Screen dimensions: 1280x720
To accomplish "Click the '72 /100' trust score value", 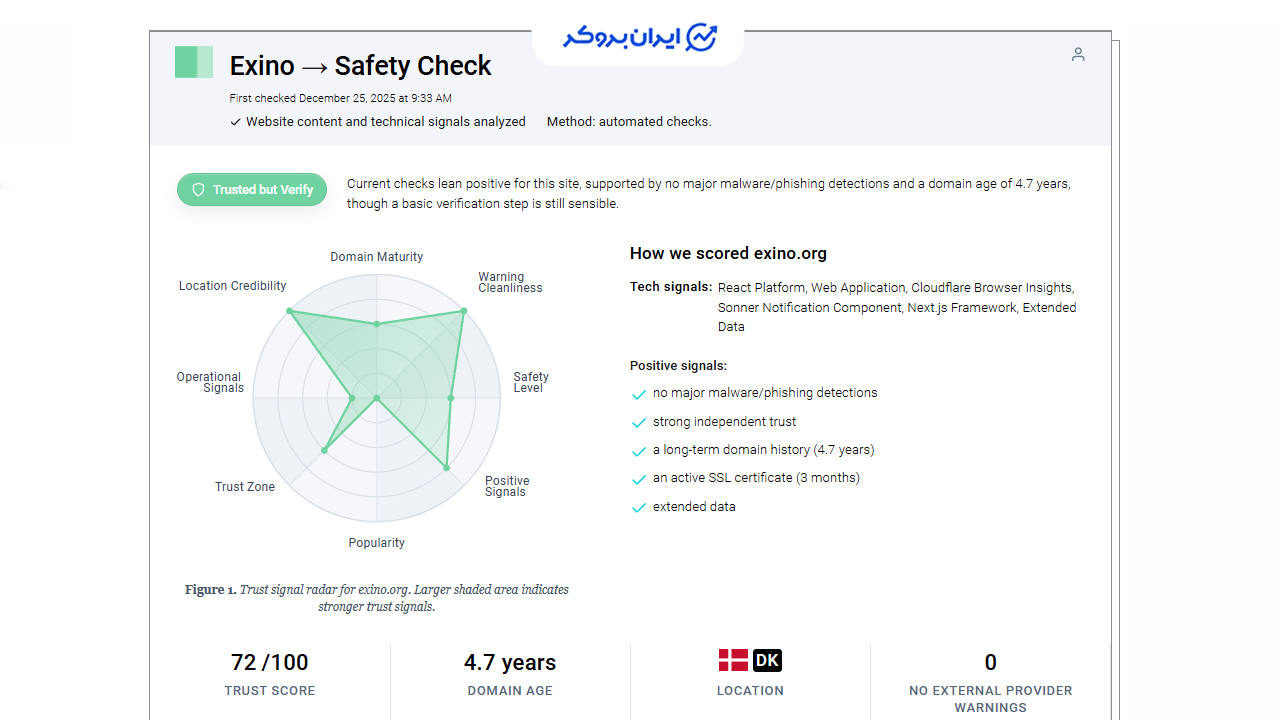I will pyautogui.click(x=270, y=662).
